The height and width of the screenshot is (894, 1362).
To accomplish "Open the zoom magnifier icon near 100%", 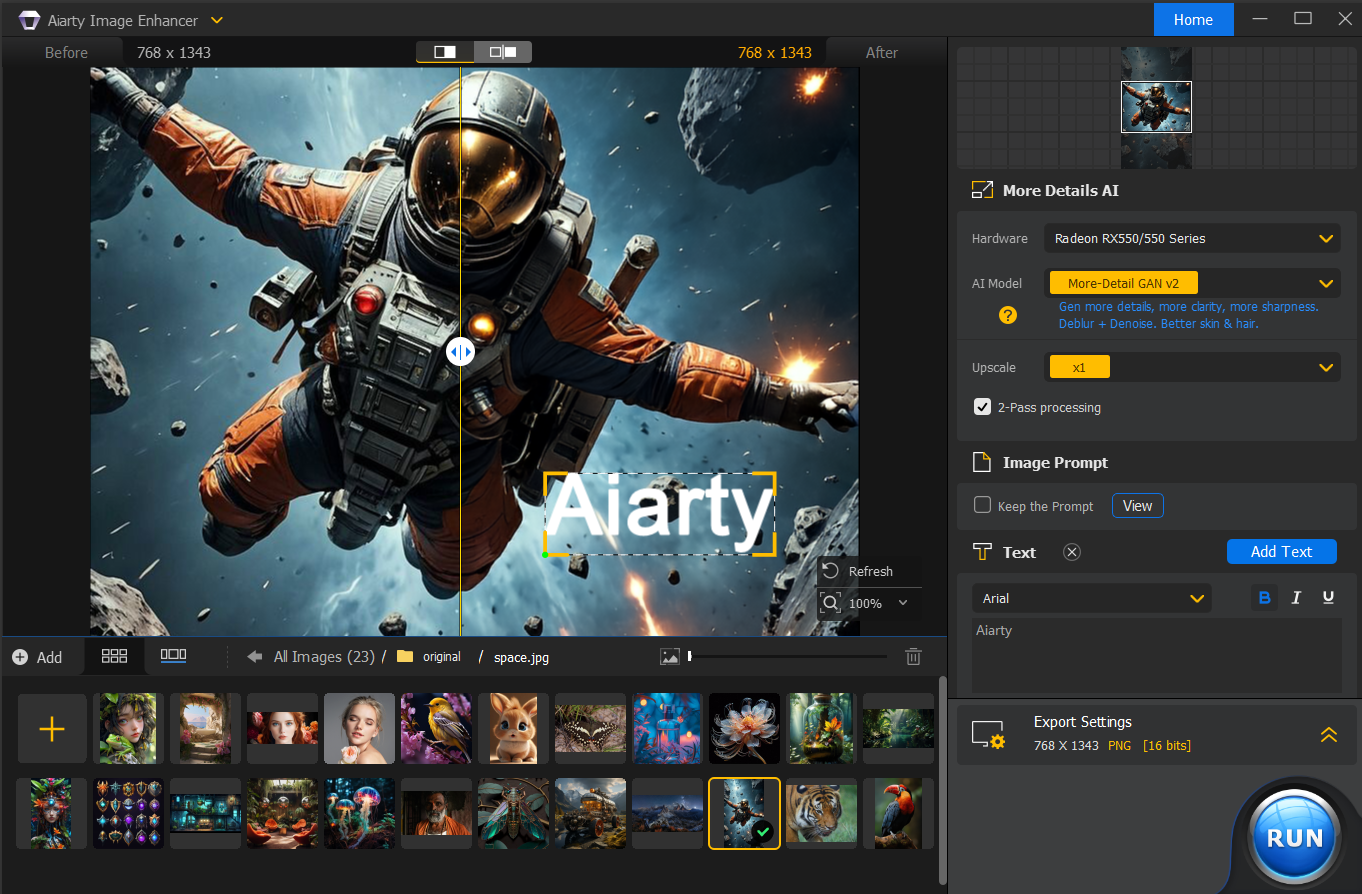I will 831,603.
